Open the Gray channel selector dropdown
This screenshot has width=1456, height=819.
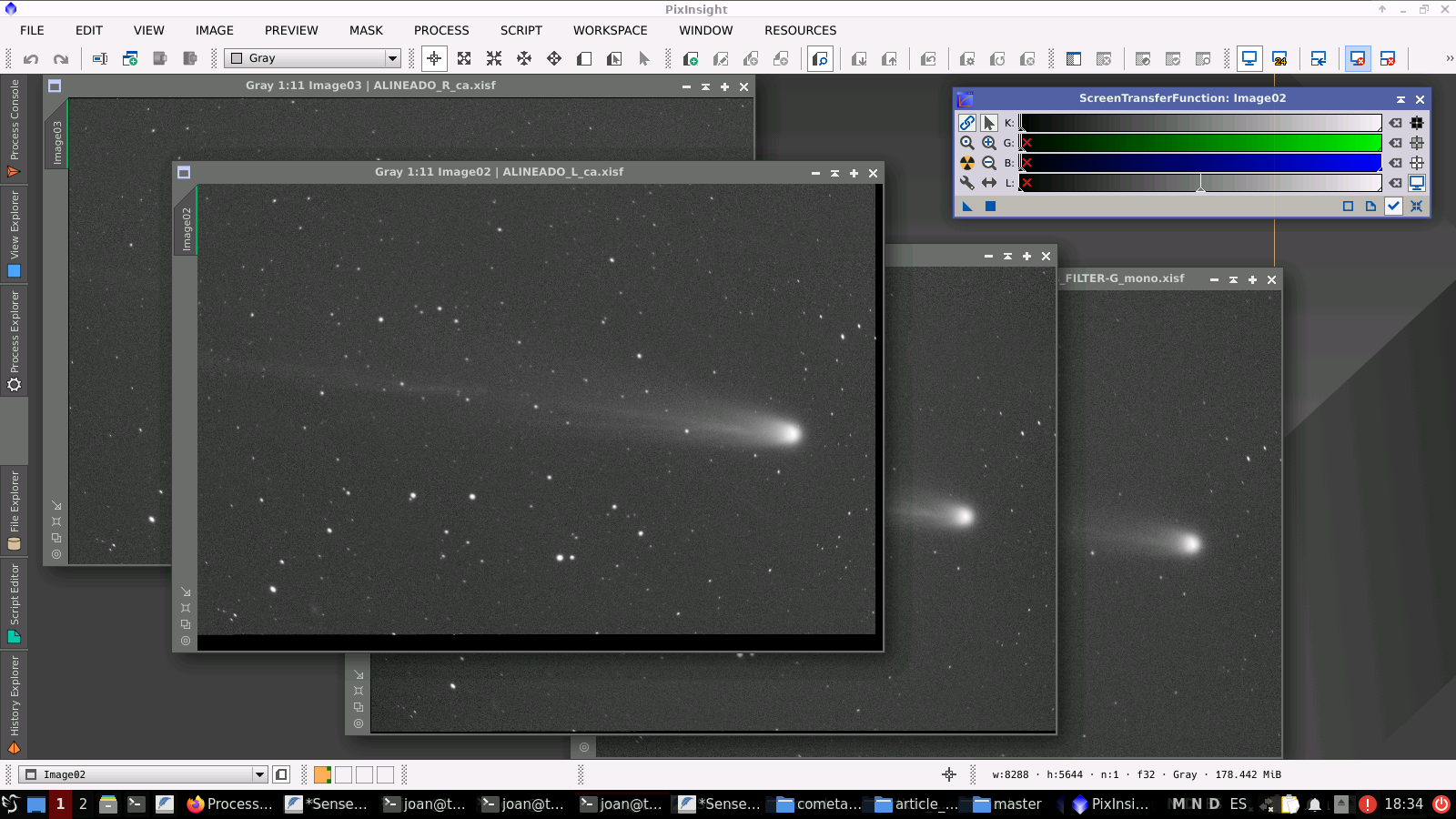point(392,58)
